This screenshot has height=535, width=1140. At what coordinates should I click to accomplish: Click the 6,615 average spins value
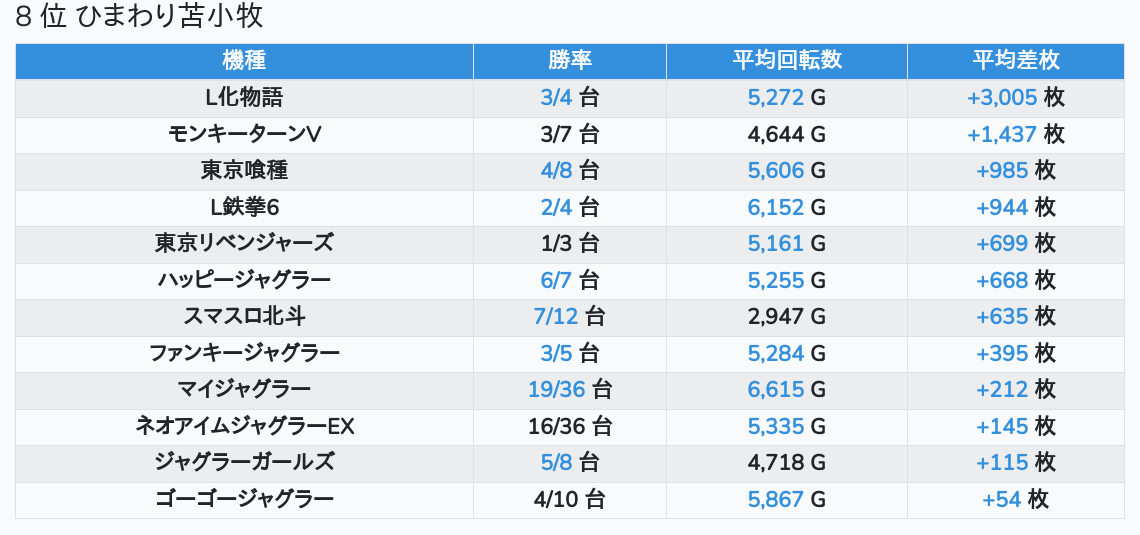click(x=776, y=389)
